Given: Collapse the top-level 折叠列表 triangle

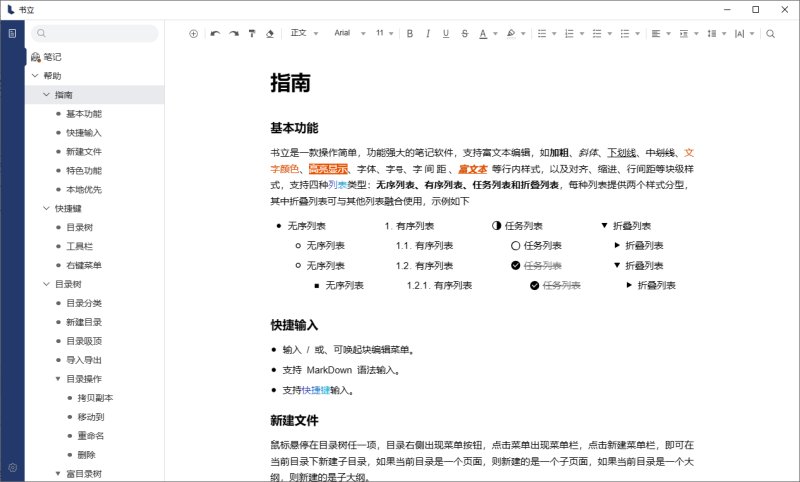Looking at the screenshot, I should (605, 225).
